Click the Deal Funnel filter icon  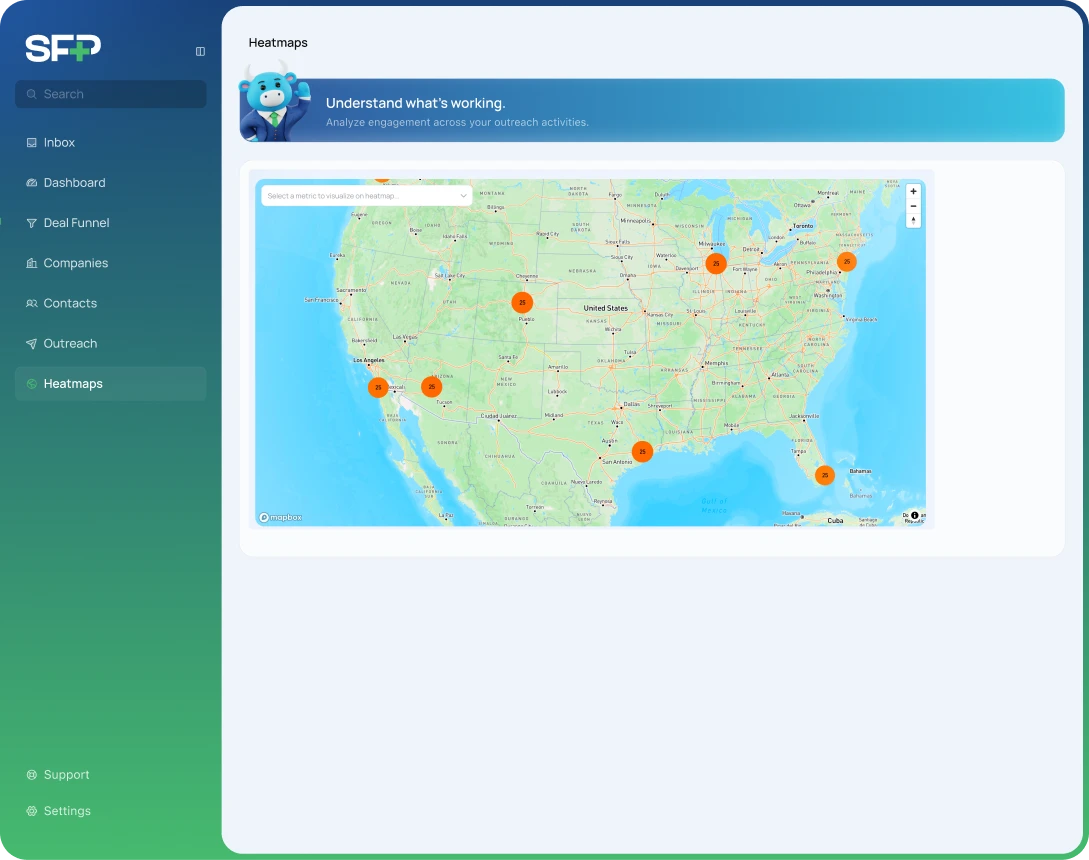click(32, 223)
